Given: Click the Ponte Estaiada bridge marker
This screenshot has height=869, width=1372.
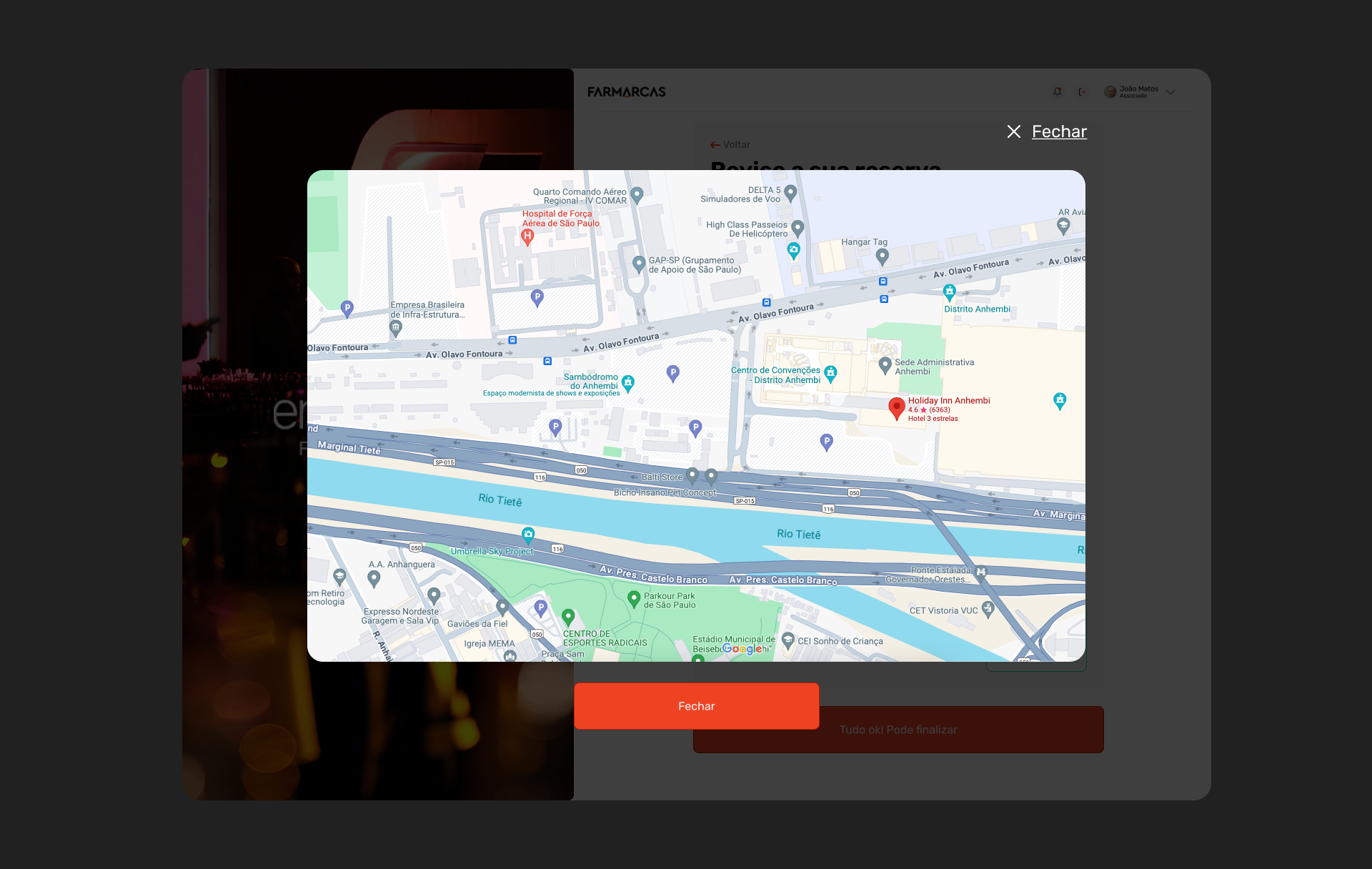Looking at the screenshot, I should (981, 571).
